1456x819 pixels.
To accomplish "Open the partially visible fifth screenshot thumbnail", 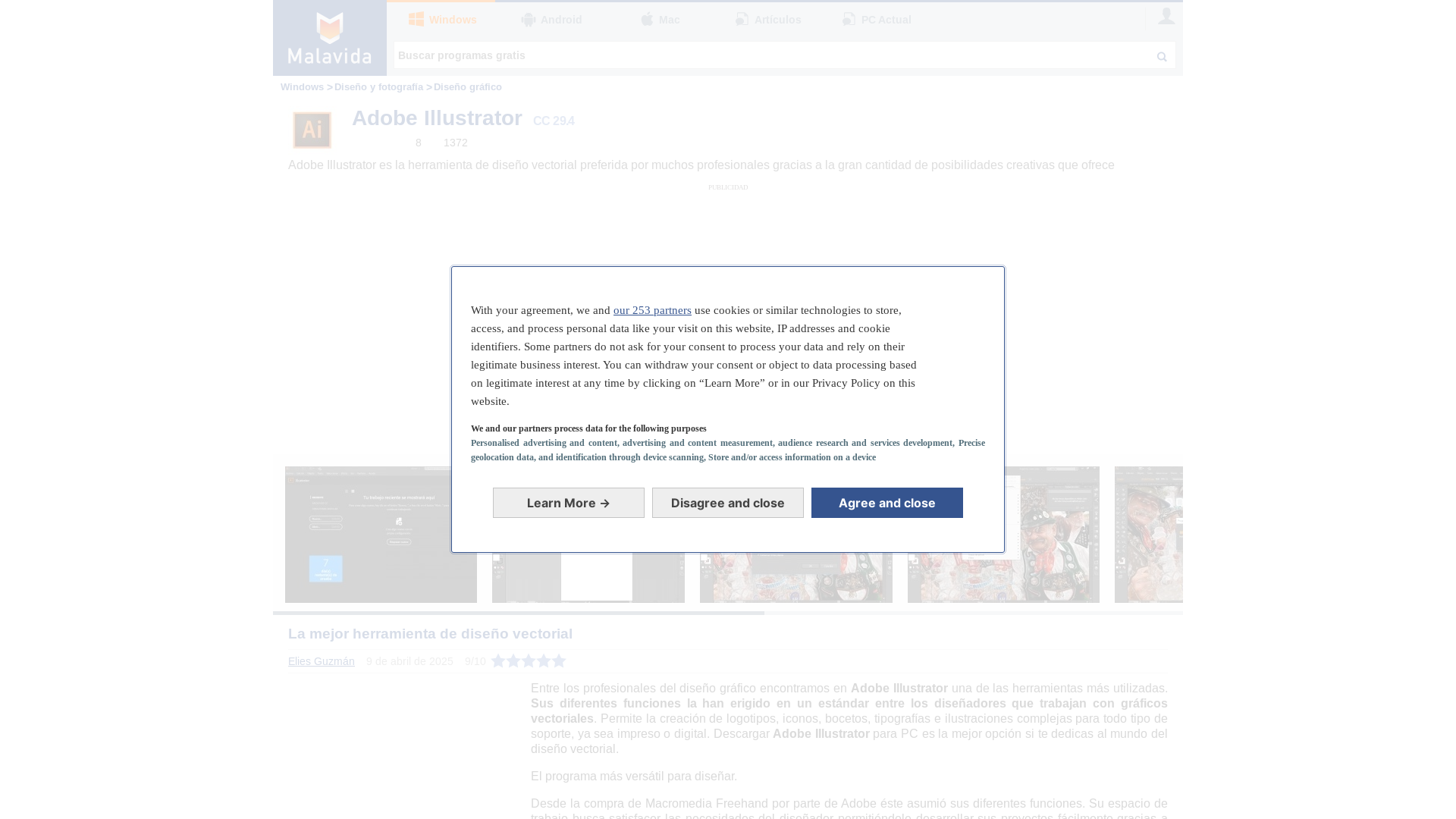I will (x=1149, y=535).
